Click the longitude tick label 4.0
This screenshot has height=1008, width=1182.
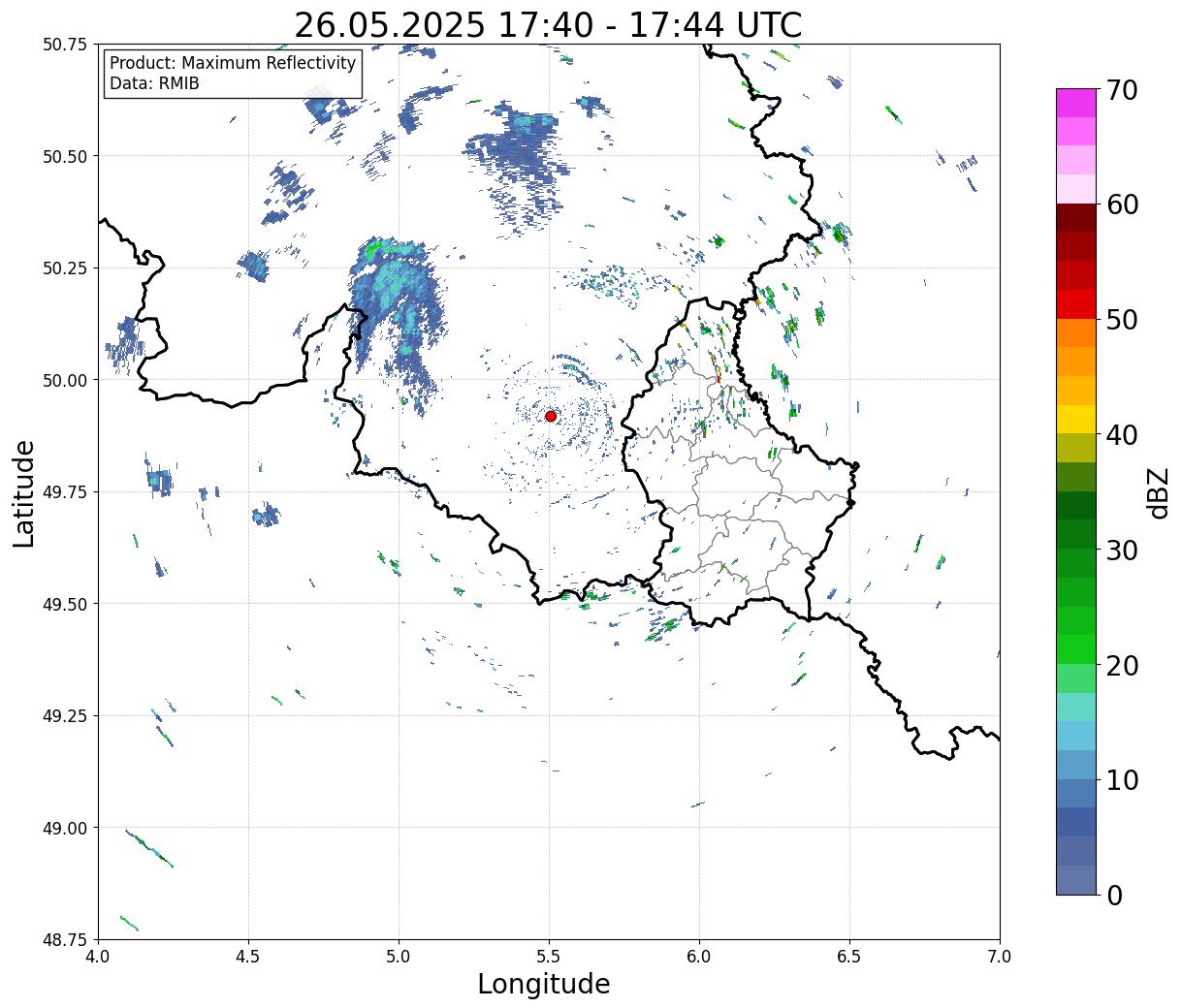tap(97, 957)
